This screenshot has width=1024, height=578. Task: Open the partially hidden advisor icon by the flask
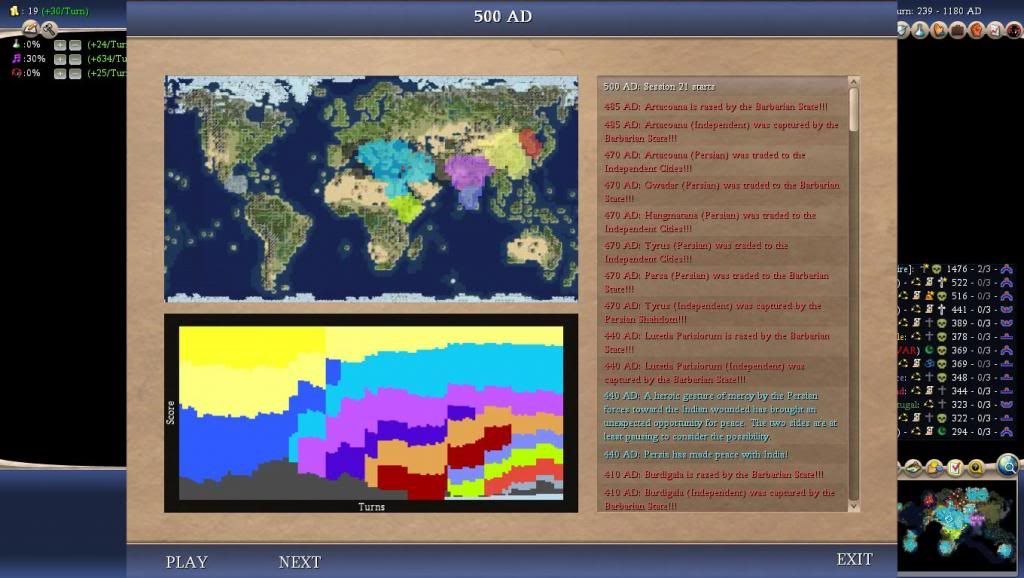coord(903,30)
